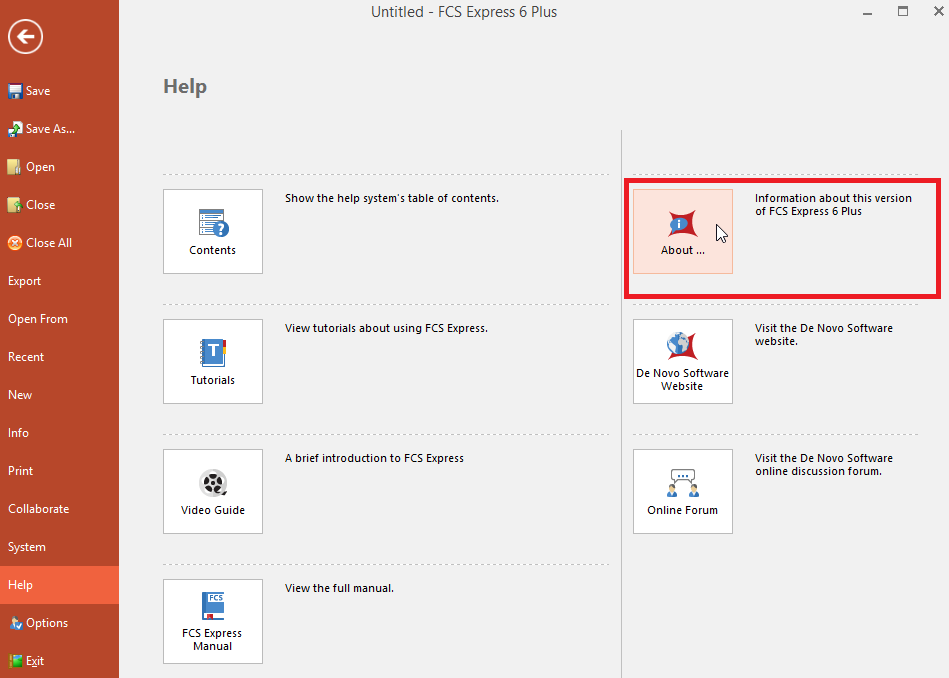Screen dimensions: 949x678
Task: Click 'A brief introduction to FCS Express' text
Action: (374, 458)
